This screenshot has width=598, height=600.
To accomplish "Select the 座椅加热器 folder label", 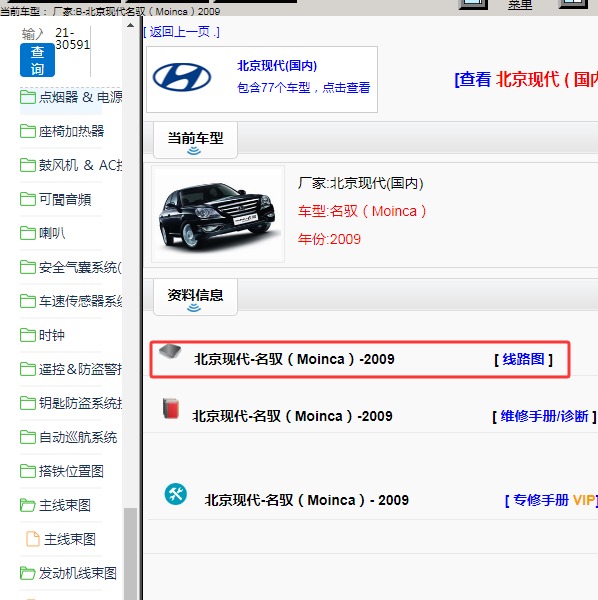I will coord(71,131).
